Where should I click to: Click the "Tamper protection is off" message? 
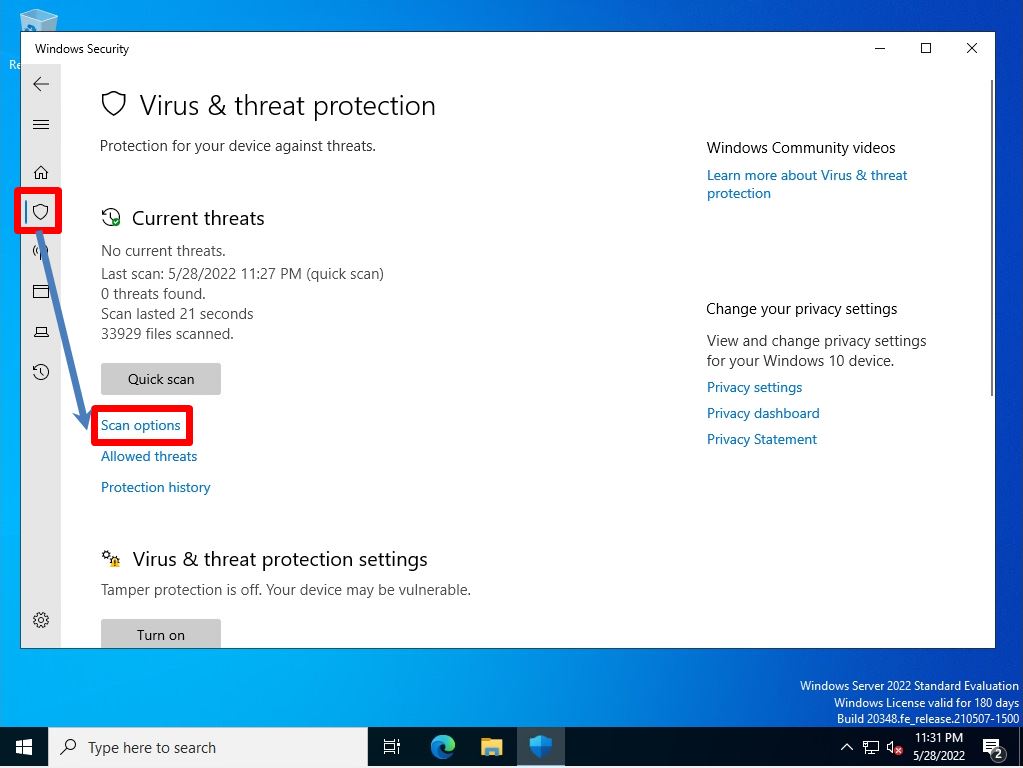pos(286,590)
